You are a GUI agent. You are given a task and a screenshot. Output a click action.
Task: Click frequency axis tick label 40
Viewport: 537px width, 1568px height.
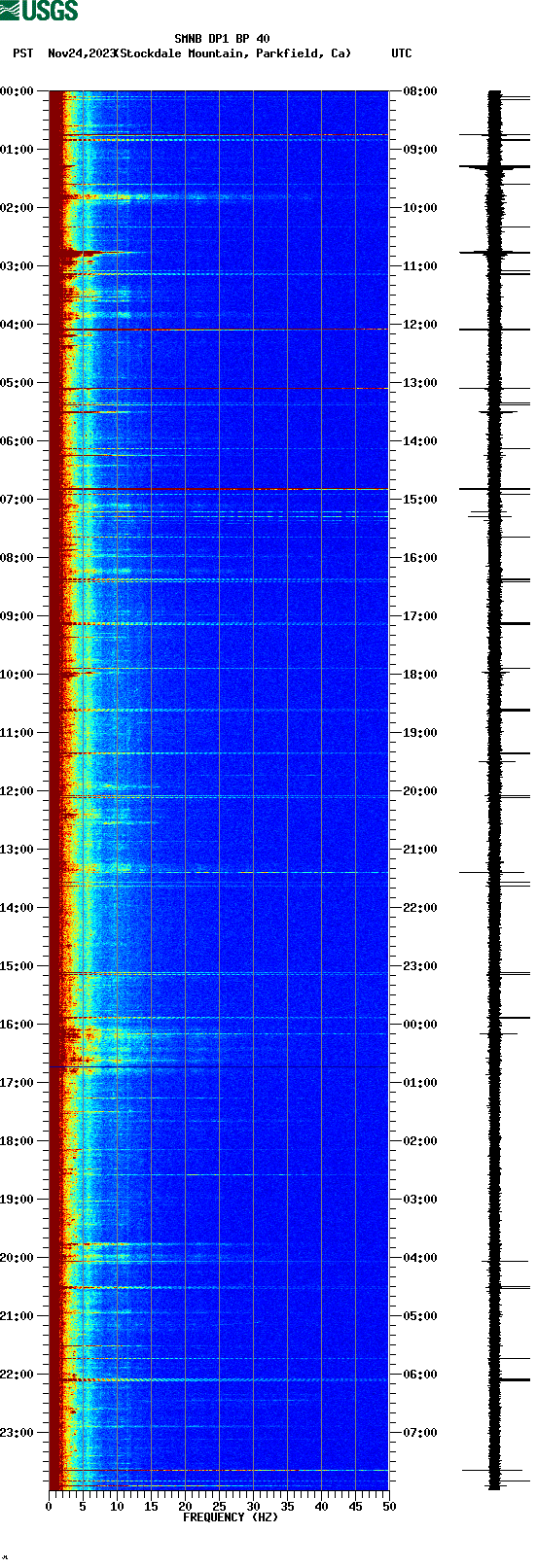321,1507
